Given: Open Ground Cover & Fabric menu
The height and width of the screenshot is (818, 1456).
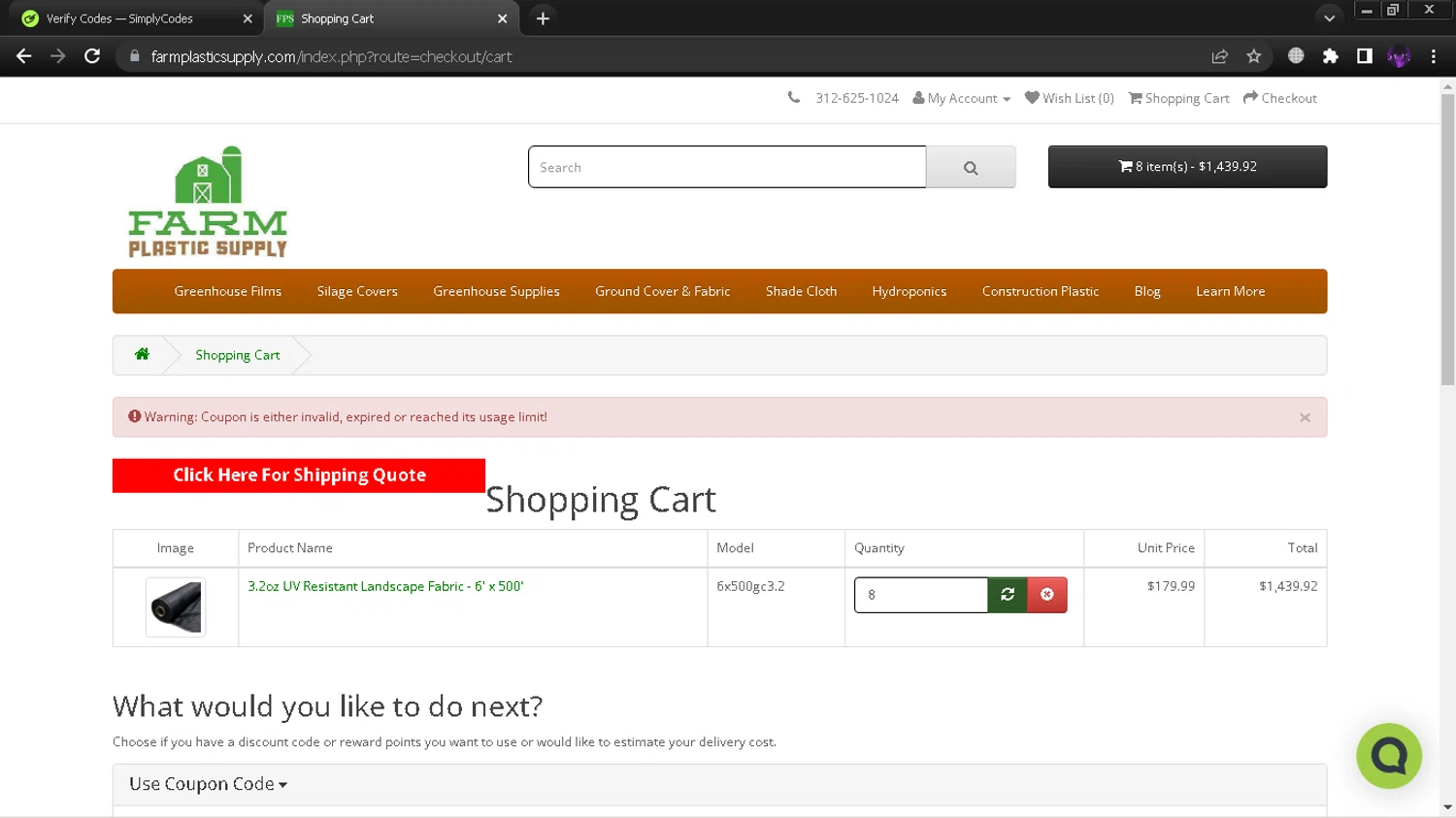Looking at the screenshot, I should click(662, 291).
